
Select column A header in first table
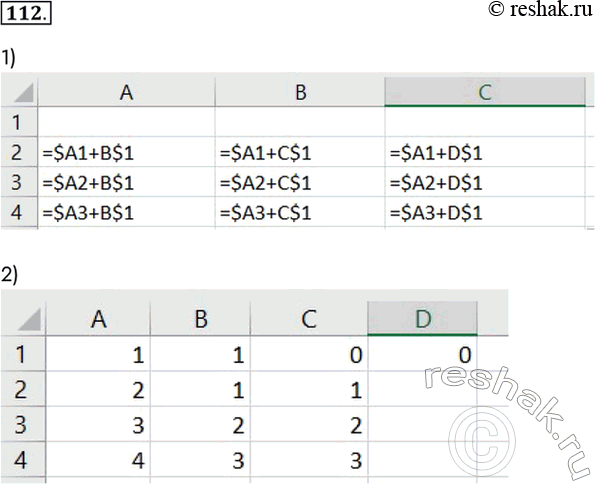(126, 92)
